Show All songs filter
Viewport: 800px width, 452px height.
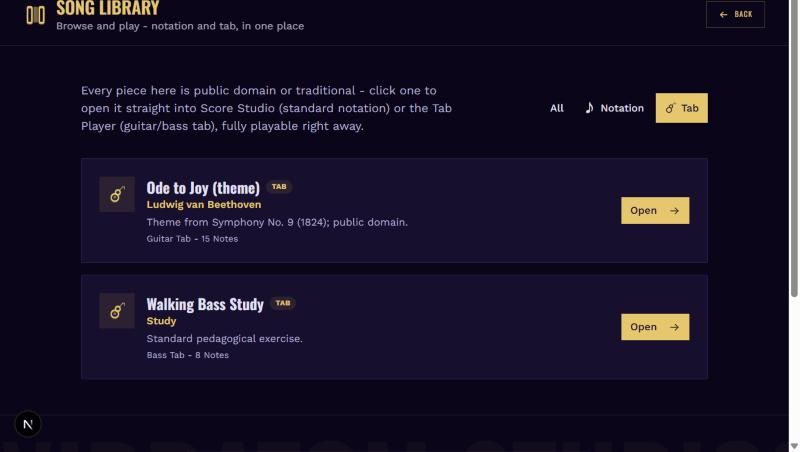click(x=557, y=108)
